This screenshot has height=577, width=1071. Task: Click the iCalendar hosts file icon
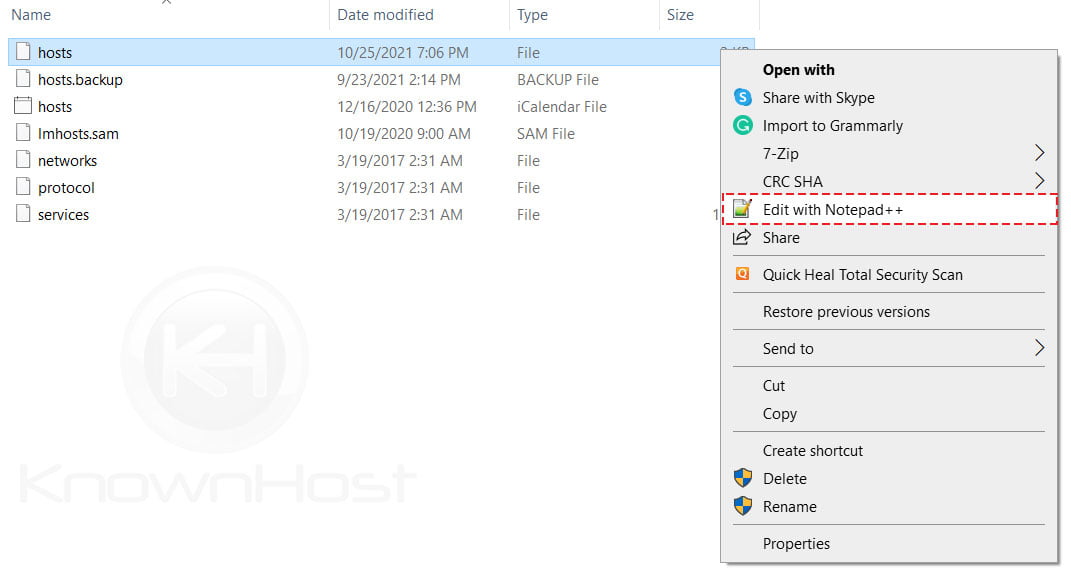click(22, 106)
